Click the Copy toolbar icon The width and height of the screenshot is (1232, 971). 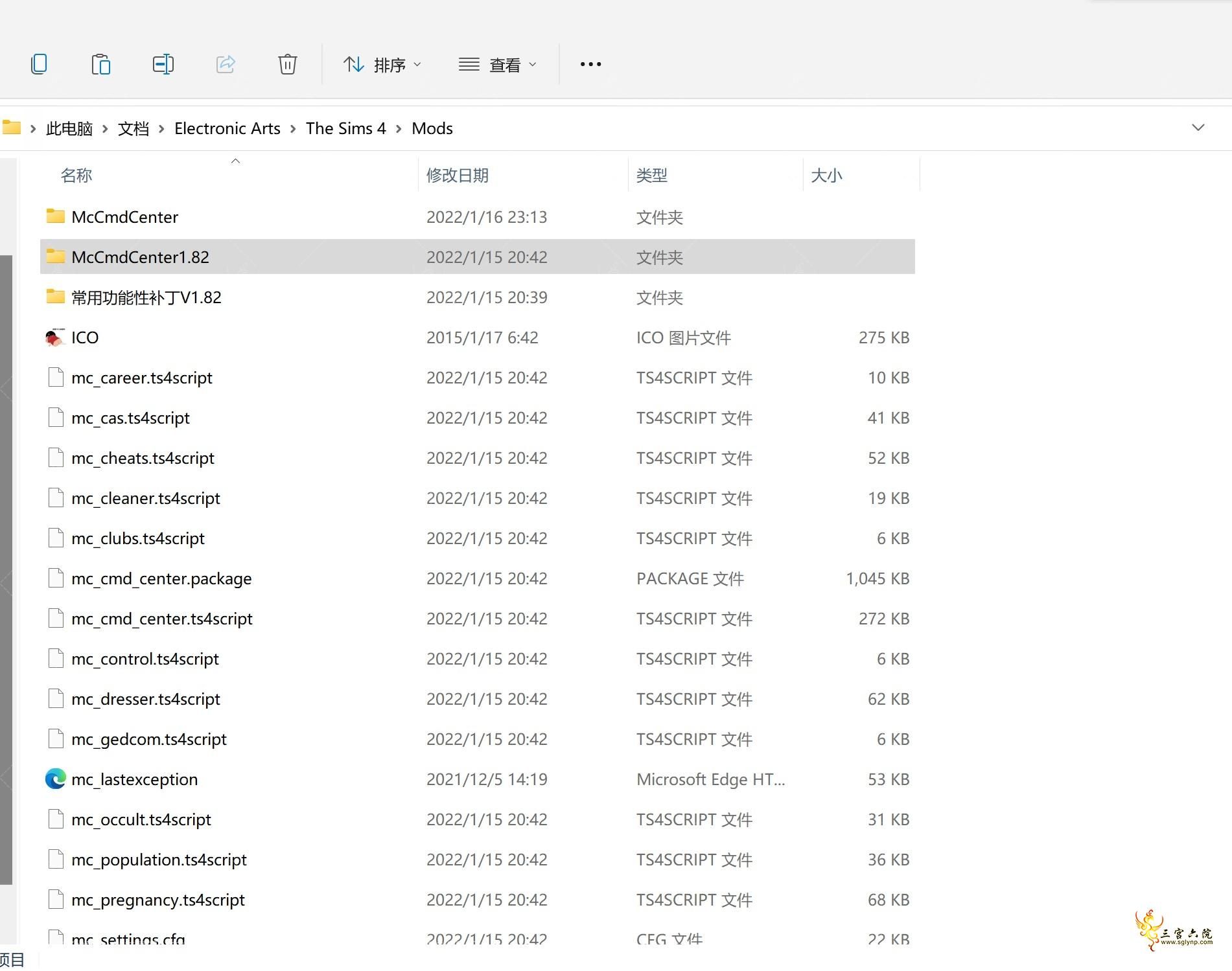click(x=39, y=64)
